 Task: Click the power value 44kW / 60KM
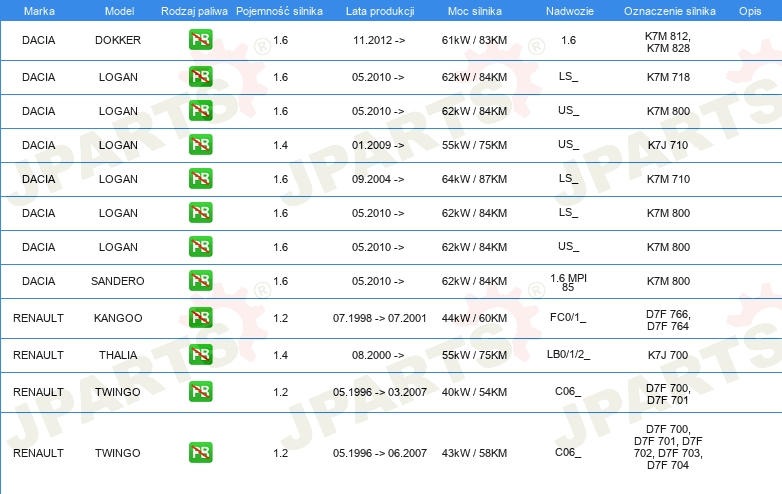[x=474, y=318]
